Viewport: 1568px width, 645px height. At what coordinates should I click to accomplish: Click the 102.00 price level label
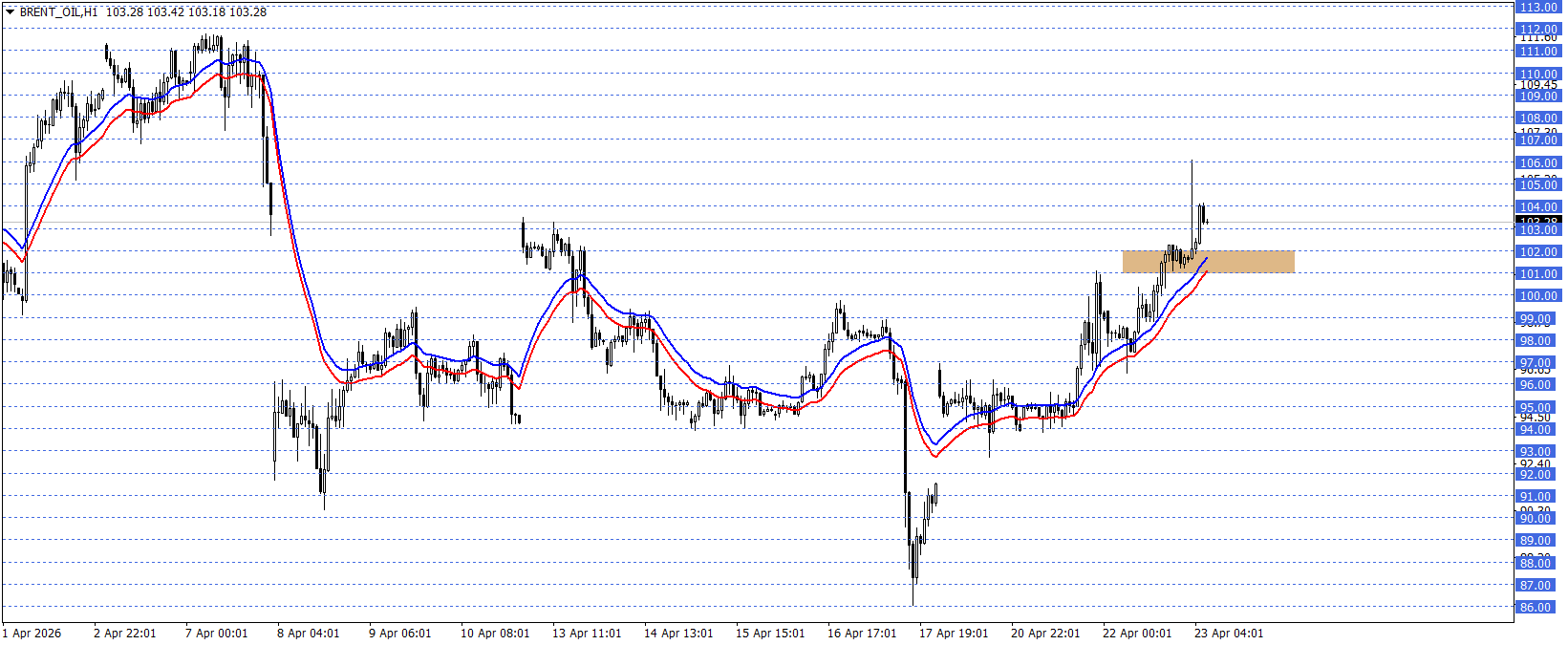tap(1538, 252)
